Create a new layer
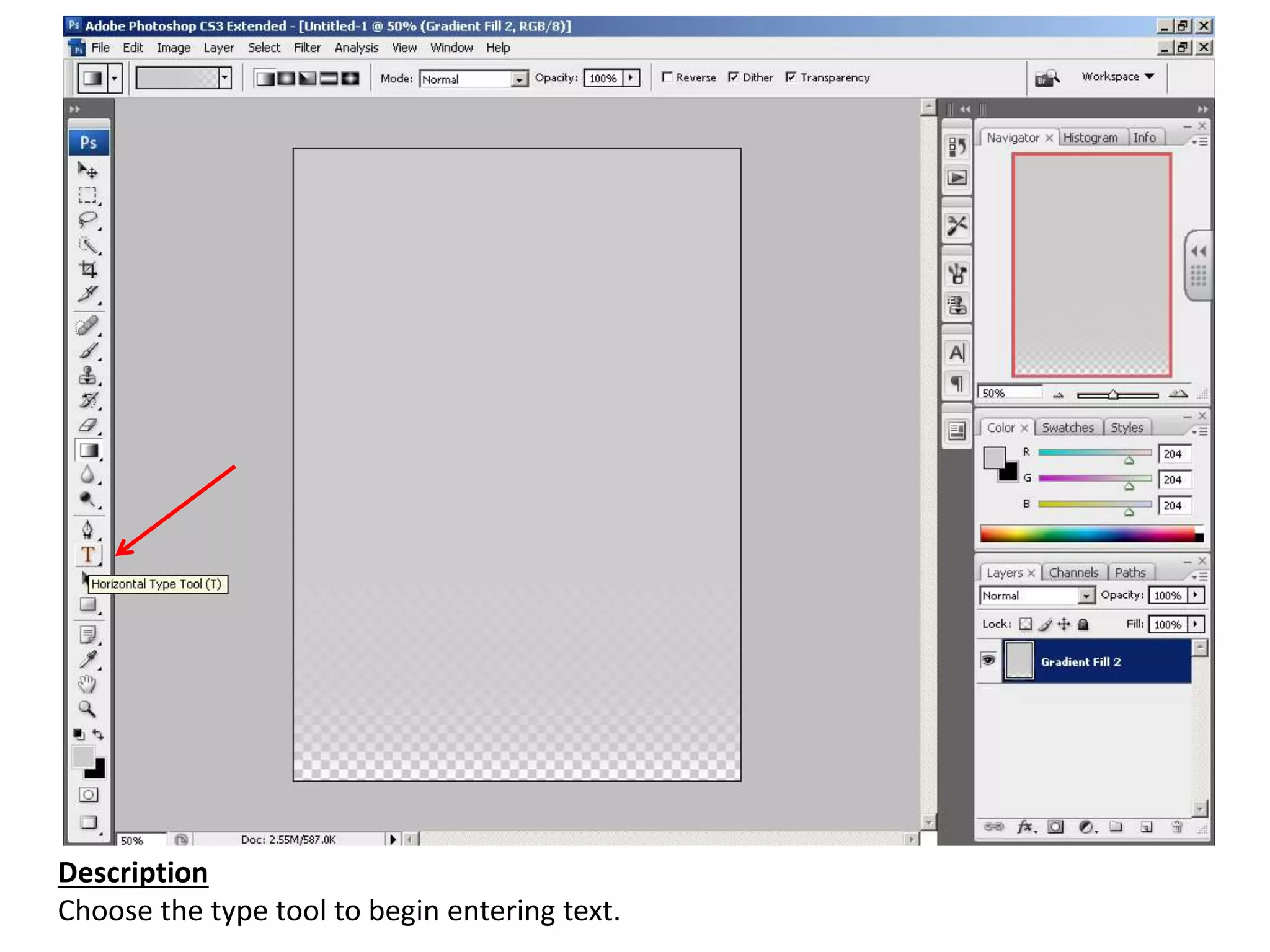 (1147, 827)
